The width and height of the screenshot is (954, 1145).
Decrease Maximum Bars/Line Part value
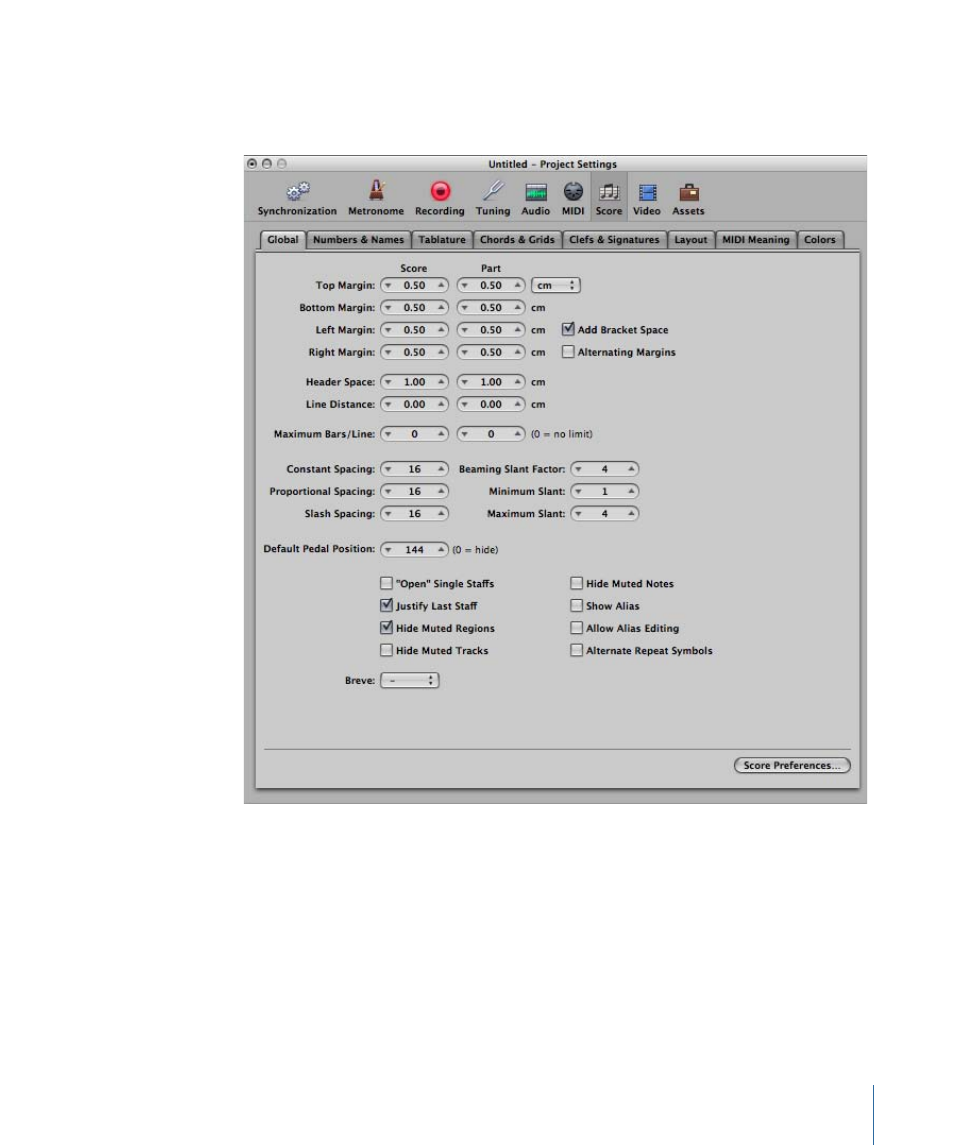[x=465, y=434]
